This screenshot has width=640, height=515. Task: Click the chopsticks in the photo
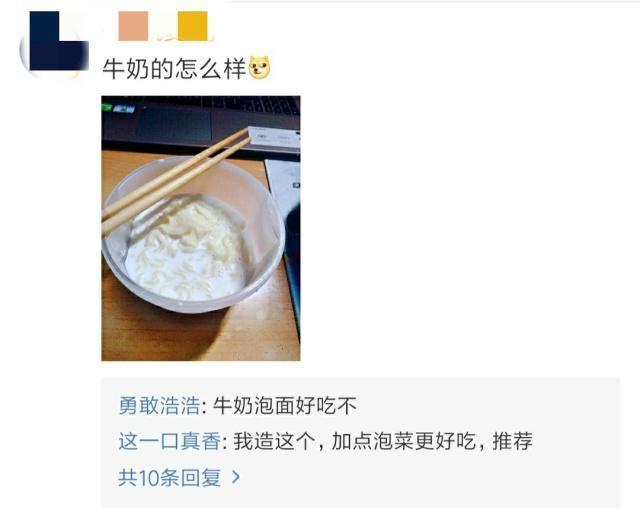tap(176, 180)
